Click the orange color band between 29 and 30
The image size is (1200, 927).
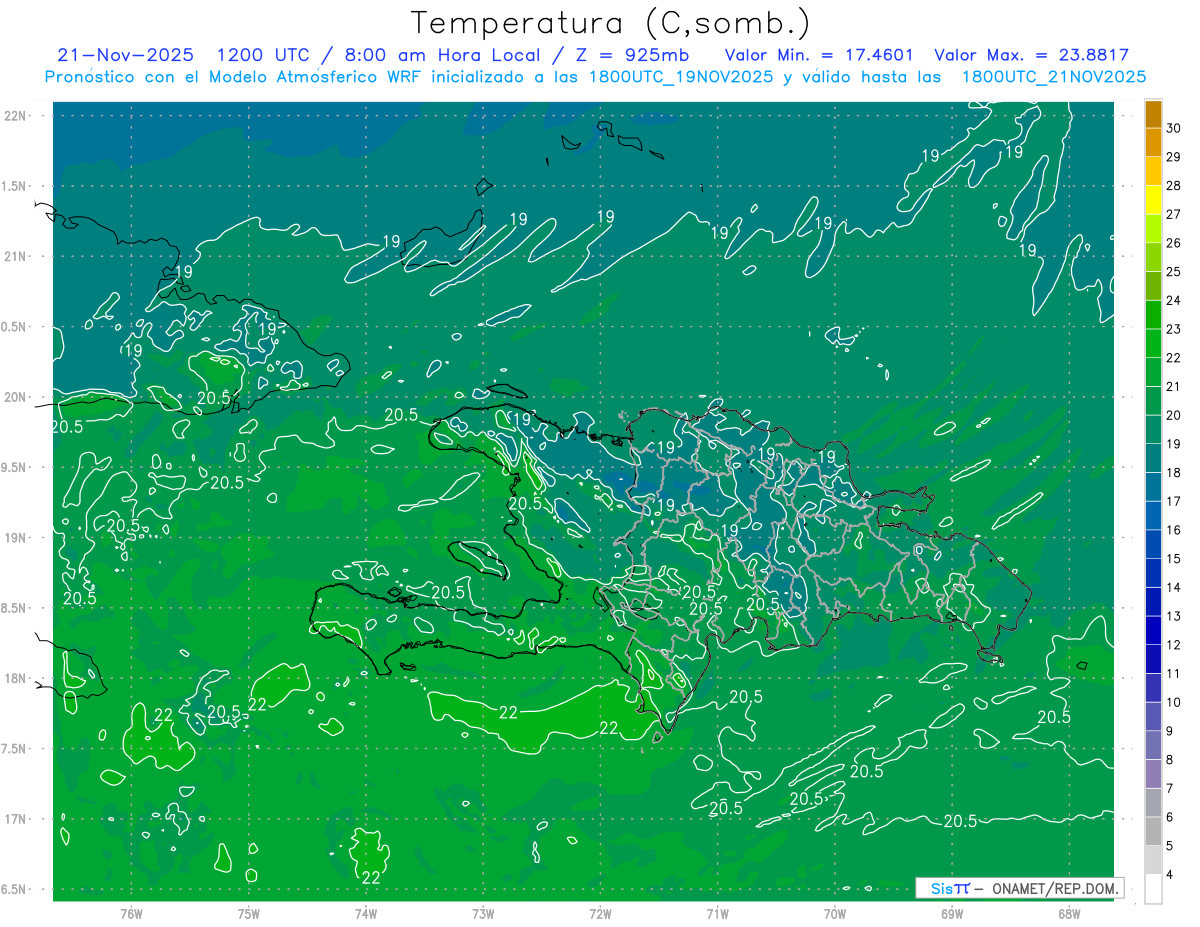(x=1153, y=142)
